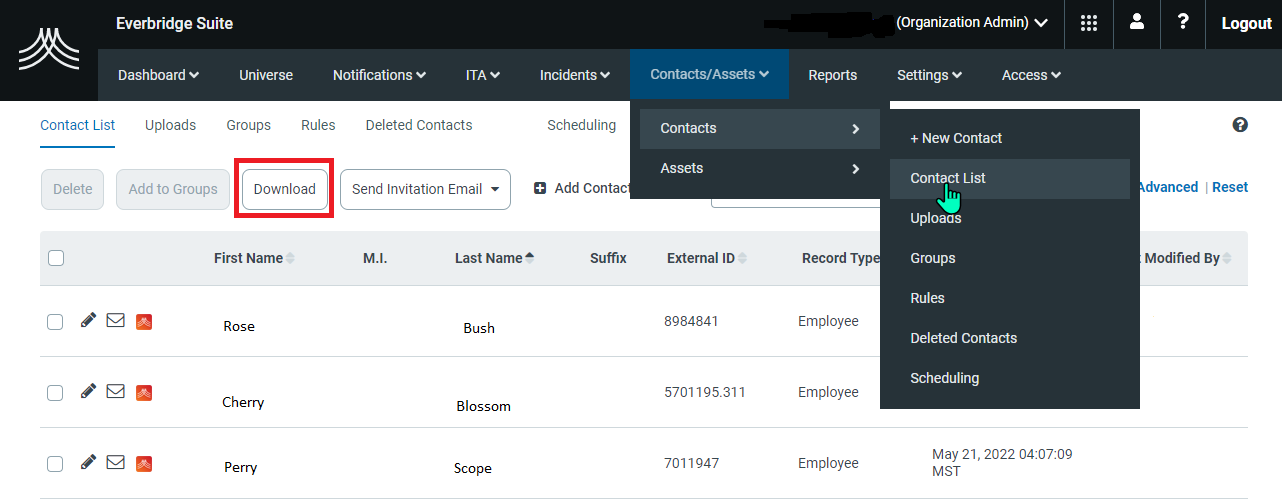Switch to the Scheduling tab
The width and height of the screenshot is (1282, 499).
(581, 125)
